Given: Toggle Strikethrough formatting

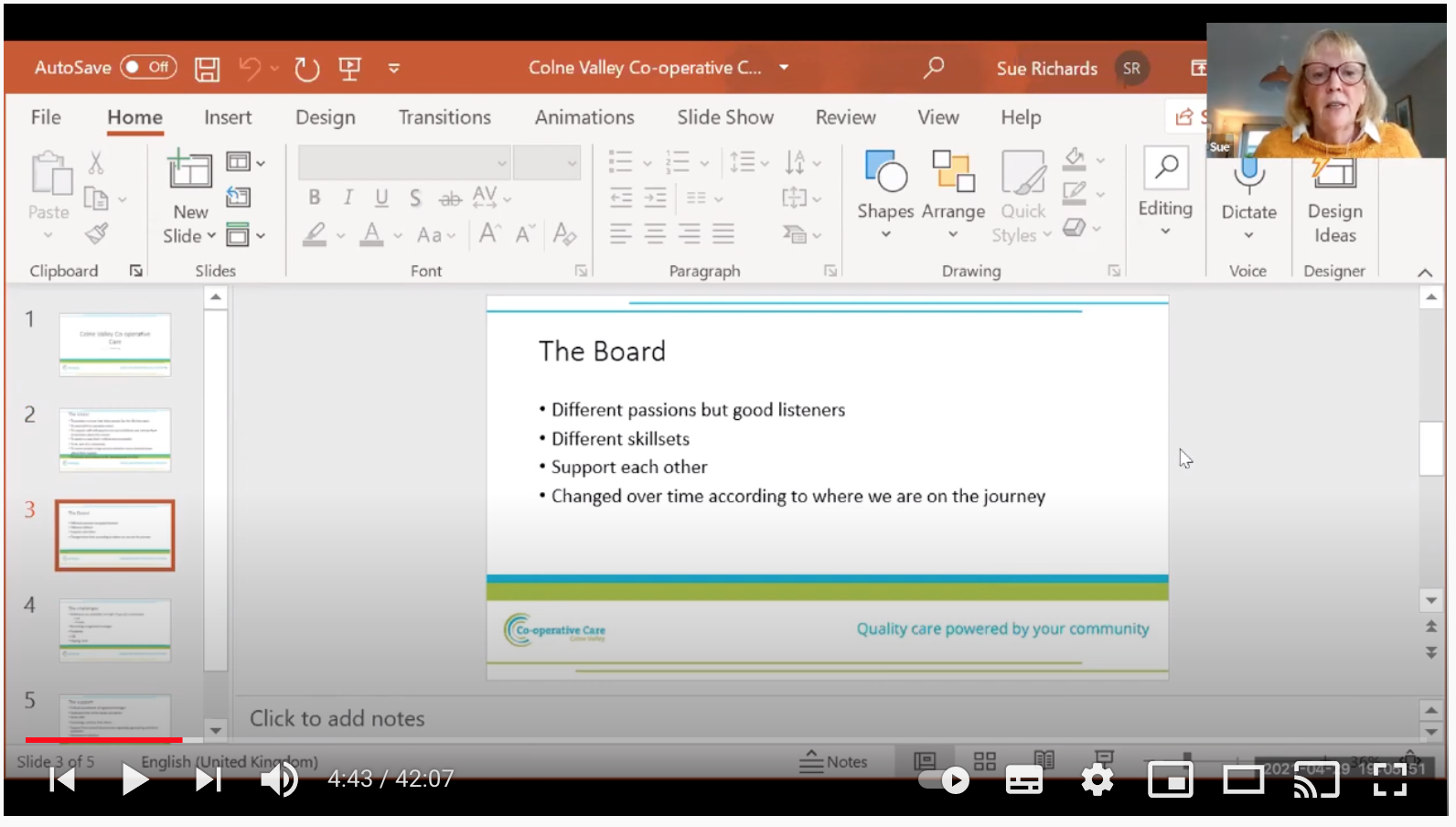Looking at the screenshot, I should [x=450, y=199].
